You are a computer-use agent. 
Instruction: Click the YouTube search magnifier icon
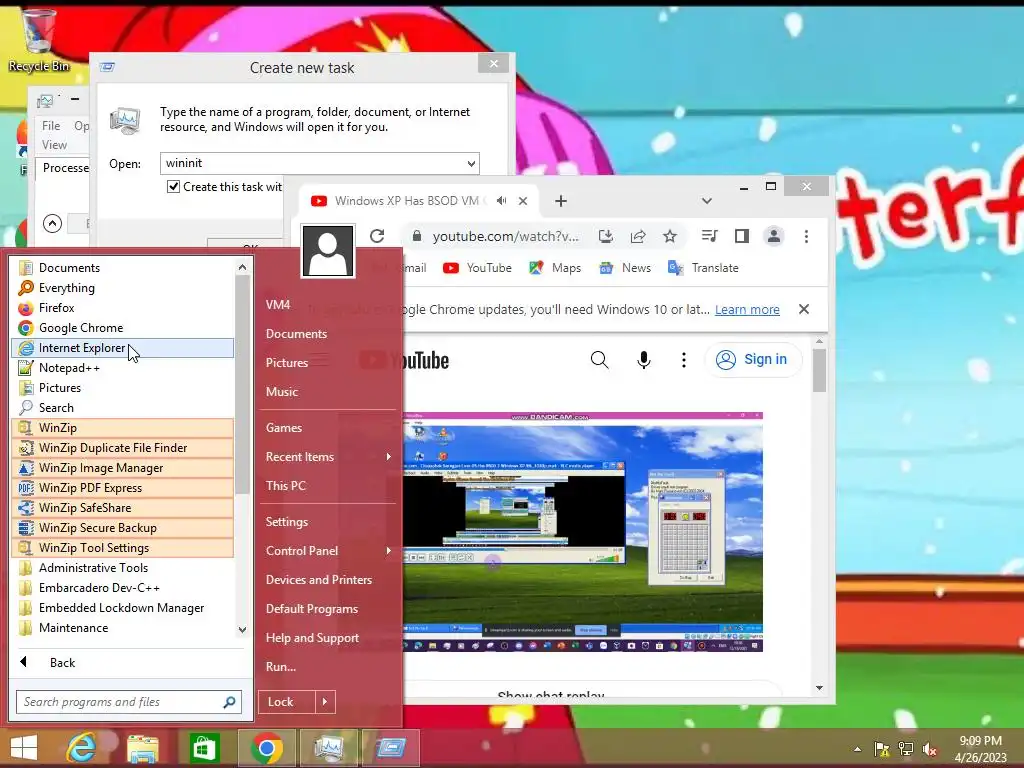click(x=600, y=359)
